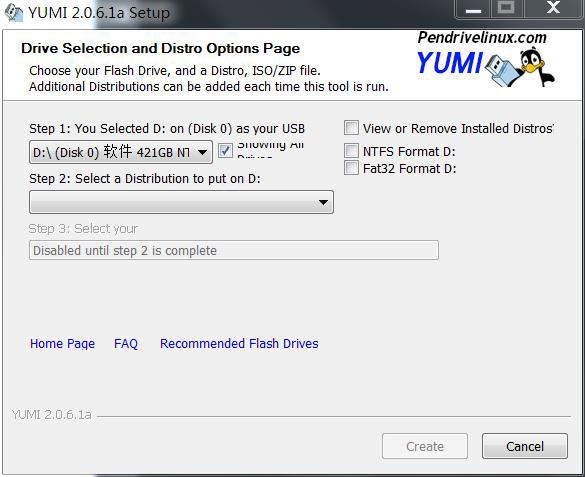Viewport: 585px width, 477px height.
Task: Open the FAQ link
Action: [126, 343]
